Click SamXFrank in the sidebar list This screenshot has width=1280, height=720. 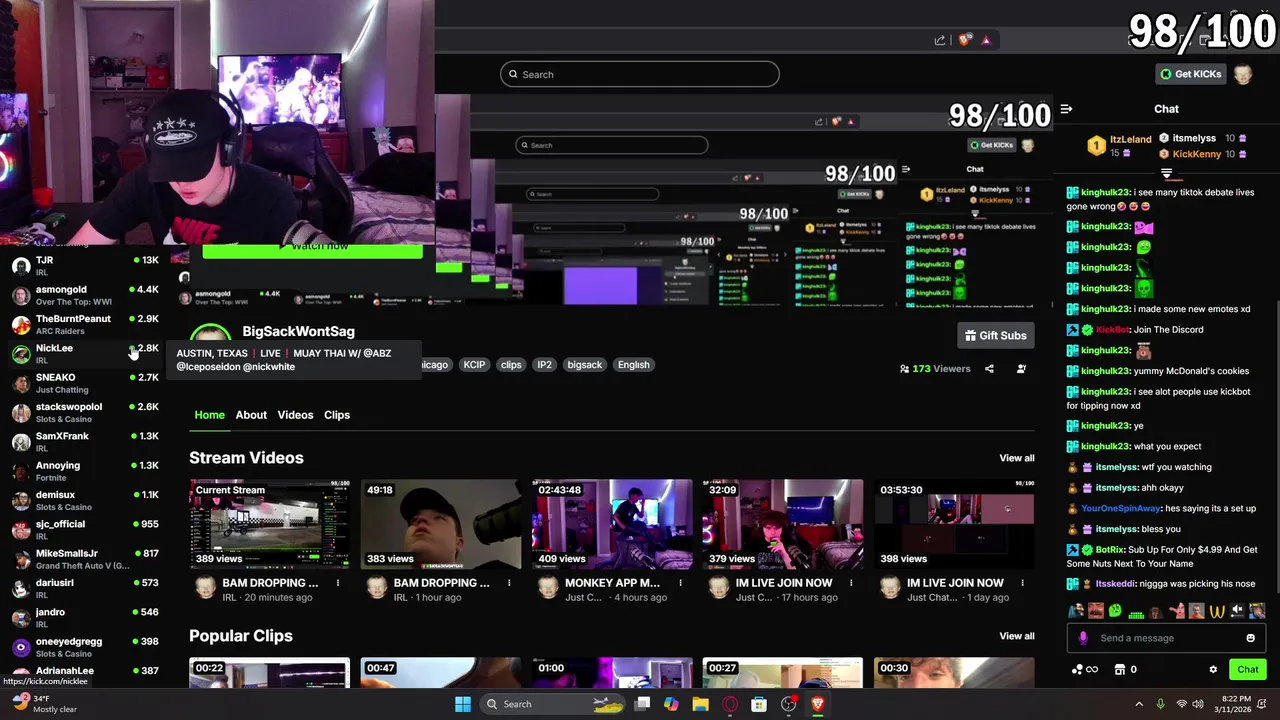click(x=85, y=442)
